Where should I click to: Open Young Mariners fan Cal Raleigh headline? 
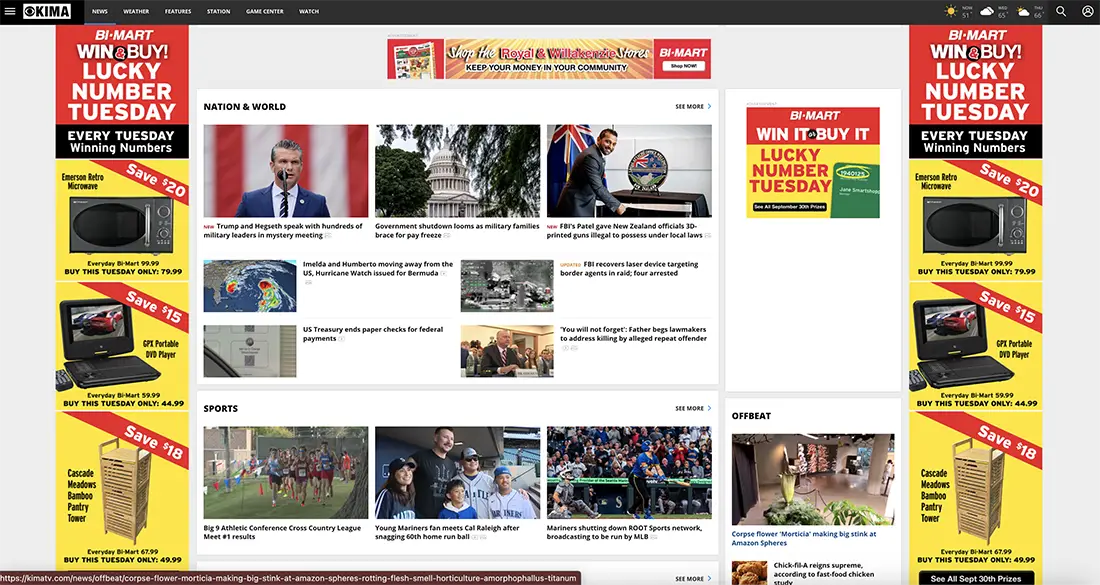448,532
